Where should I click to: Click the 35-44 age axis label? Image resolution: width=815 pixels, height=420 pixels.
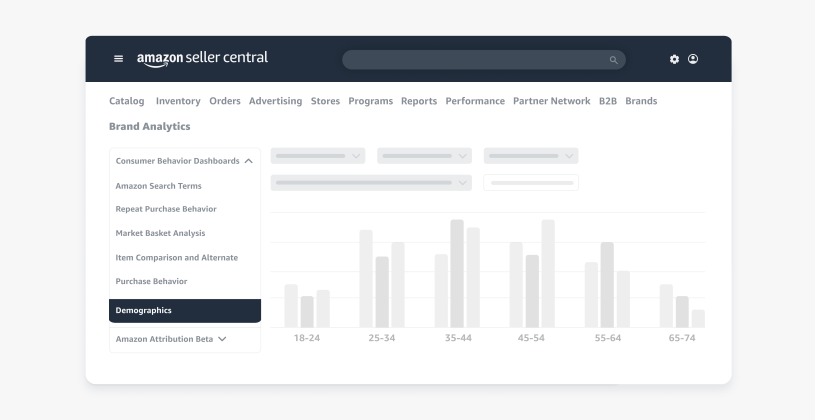pos(458,338)
